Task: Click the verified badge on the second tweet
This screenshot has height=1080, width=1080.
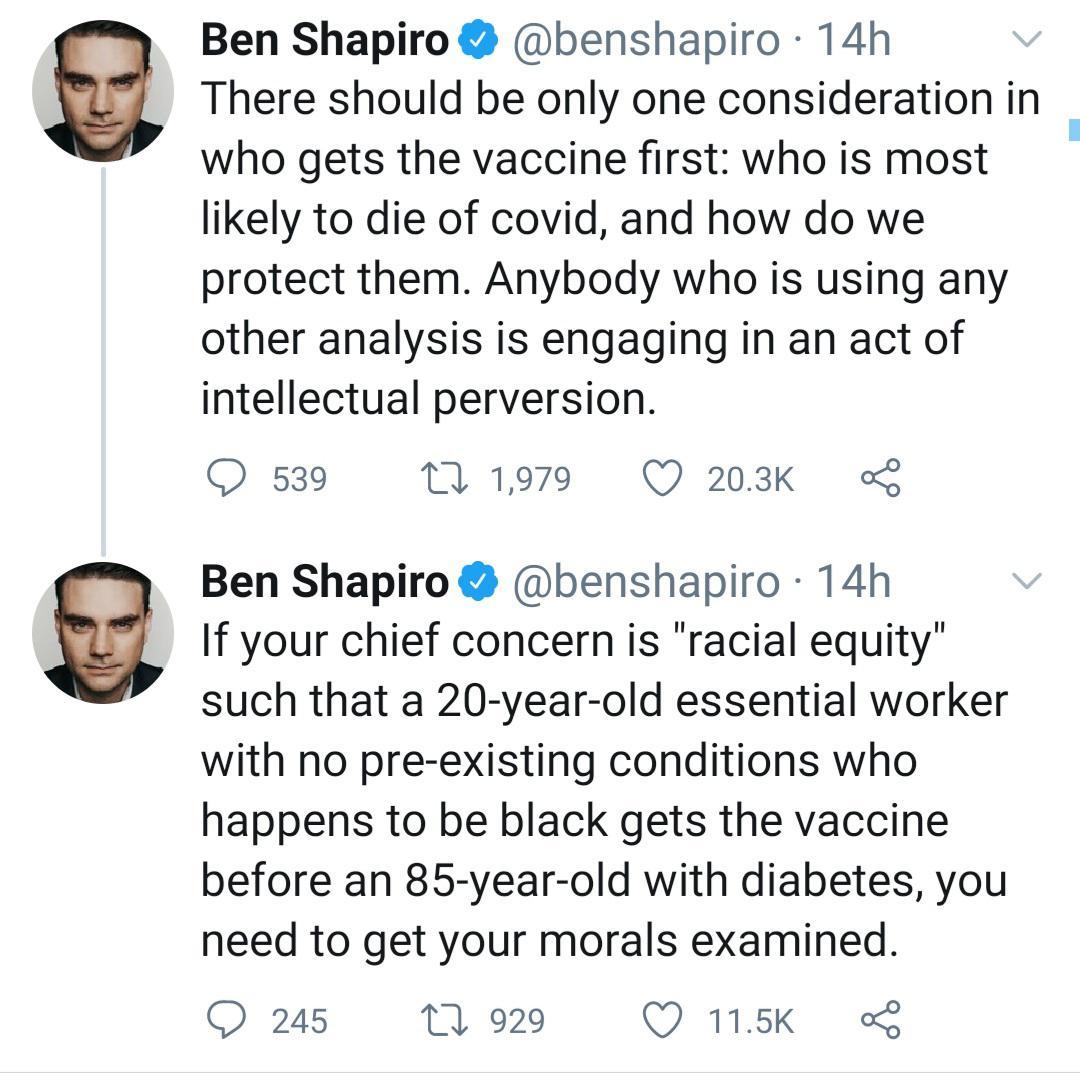Action: point(478,581)
